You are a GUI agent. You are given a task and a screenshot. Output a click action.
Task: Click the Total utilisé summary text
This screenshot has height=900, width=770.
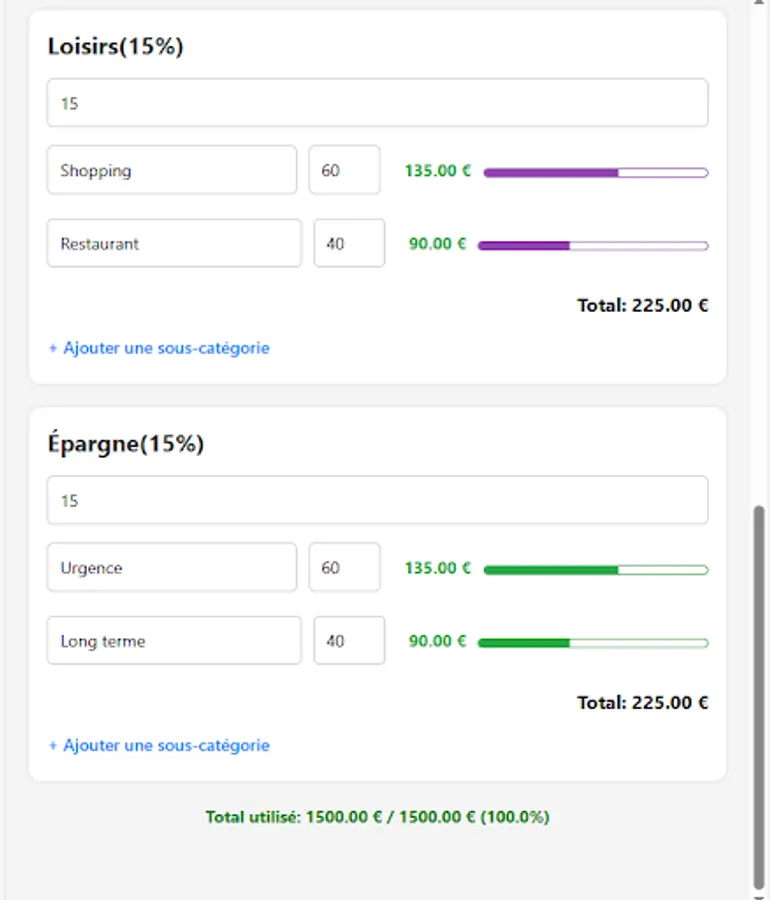pyautogui.click(x=378, y=815)
